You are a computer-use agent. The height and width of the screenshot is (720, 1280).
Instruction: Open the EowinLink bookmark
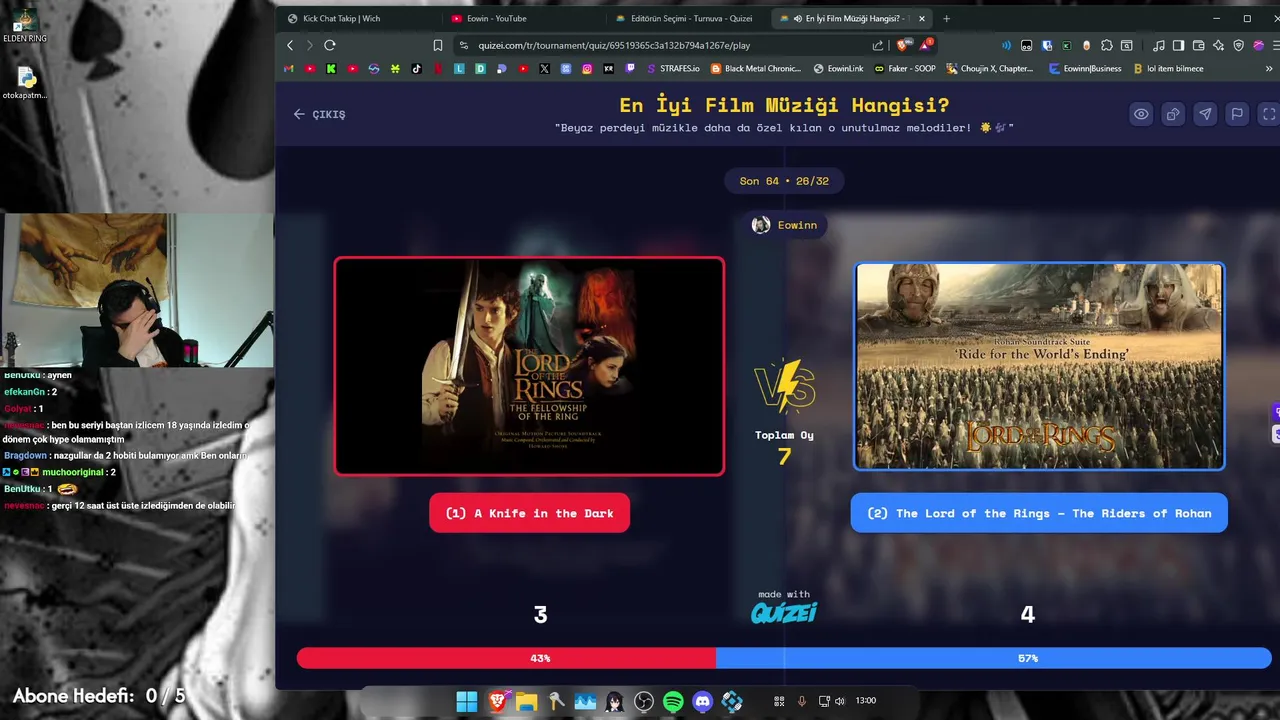point(838,69)
